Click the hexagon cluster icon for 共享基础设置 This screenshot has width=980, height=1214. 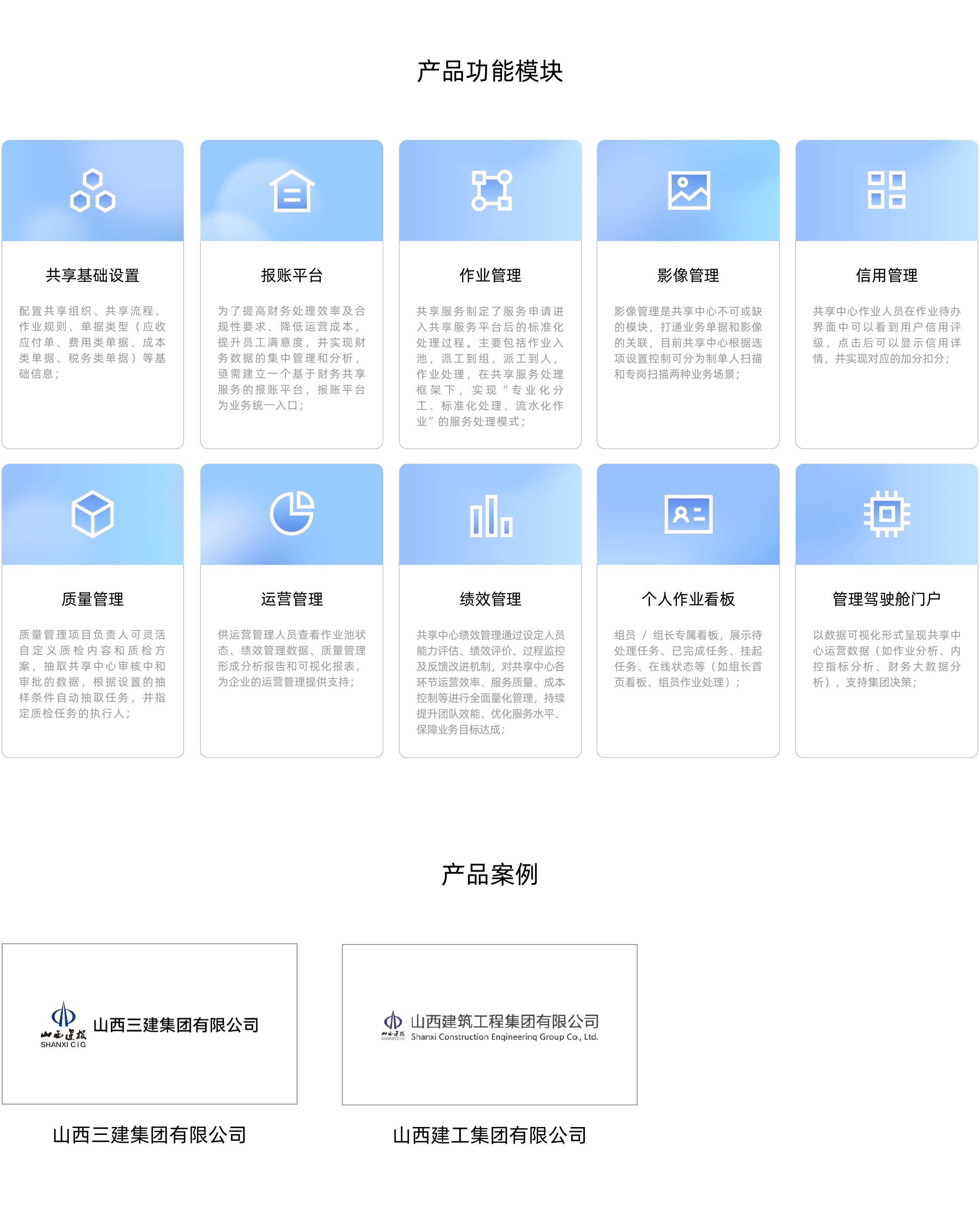click(x=93, y=190)
